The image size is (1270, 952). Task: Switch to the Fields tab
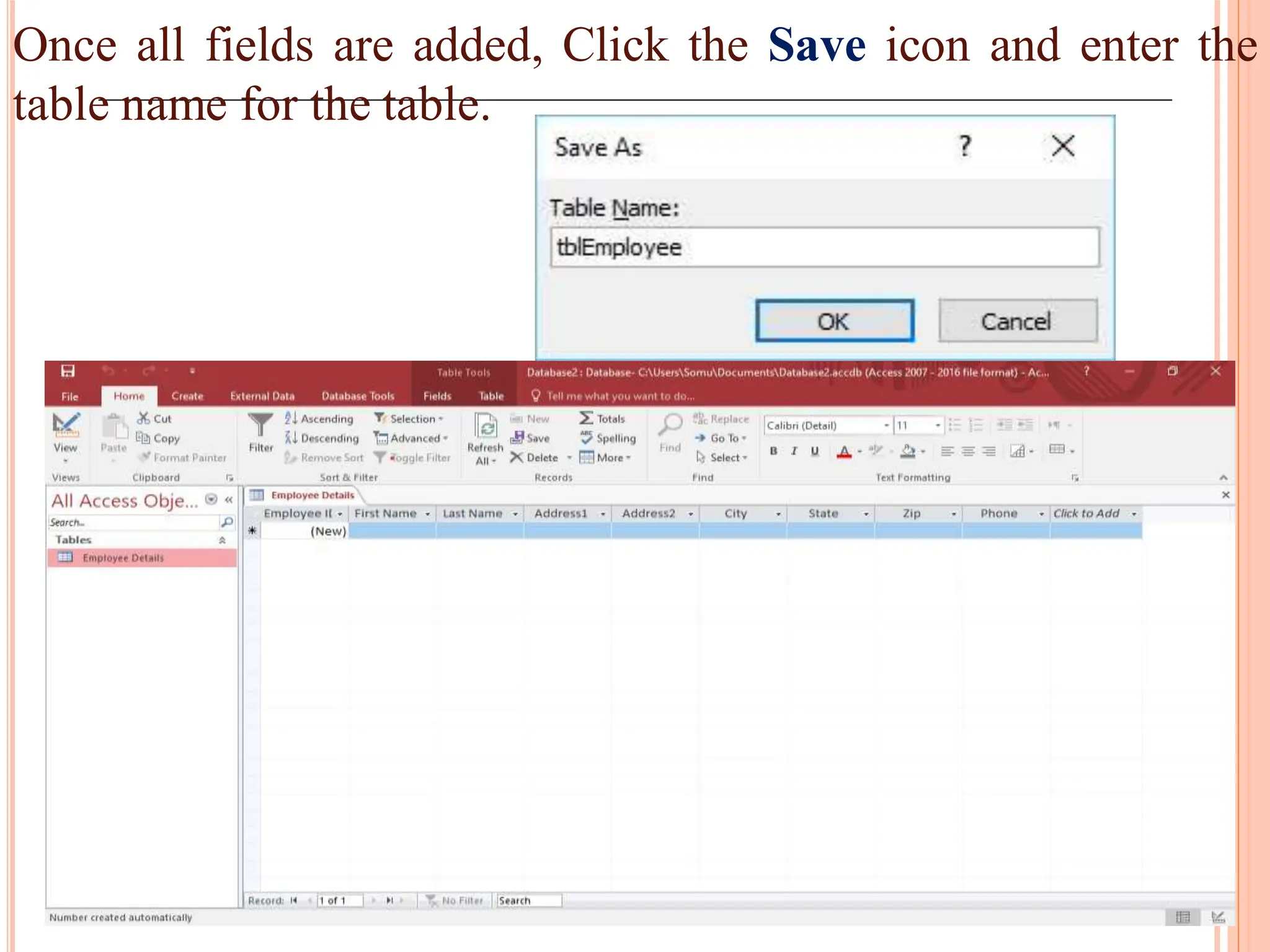coord(437,396)
